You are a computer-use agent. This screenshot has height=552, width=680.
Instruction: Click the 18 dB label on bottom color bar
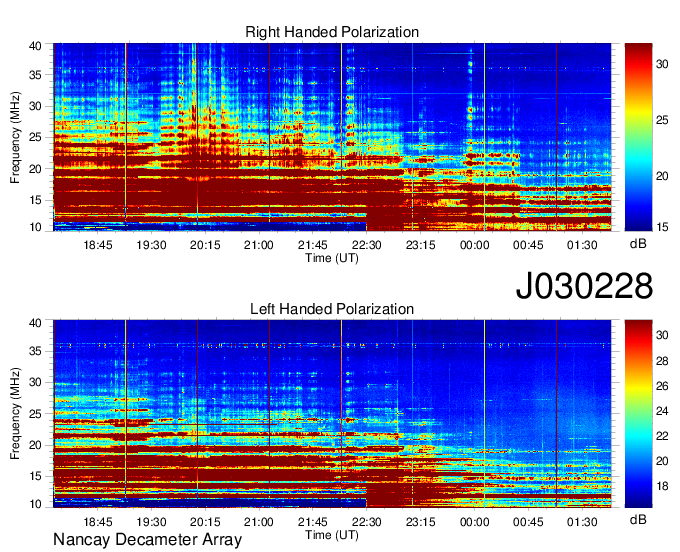tap(662, 487)
